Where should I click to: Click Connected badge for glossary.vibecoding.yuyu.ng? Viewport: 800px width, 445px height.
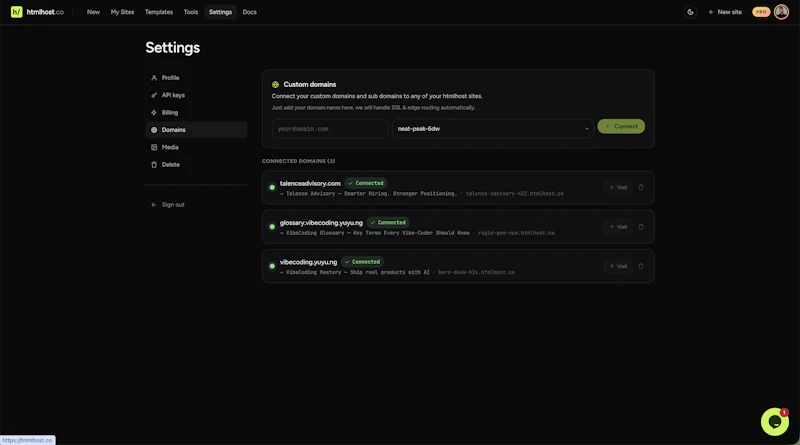388,222
